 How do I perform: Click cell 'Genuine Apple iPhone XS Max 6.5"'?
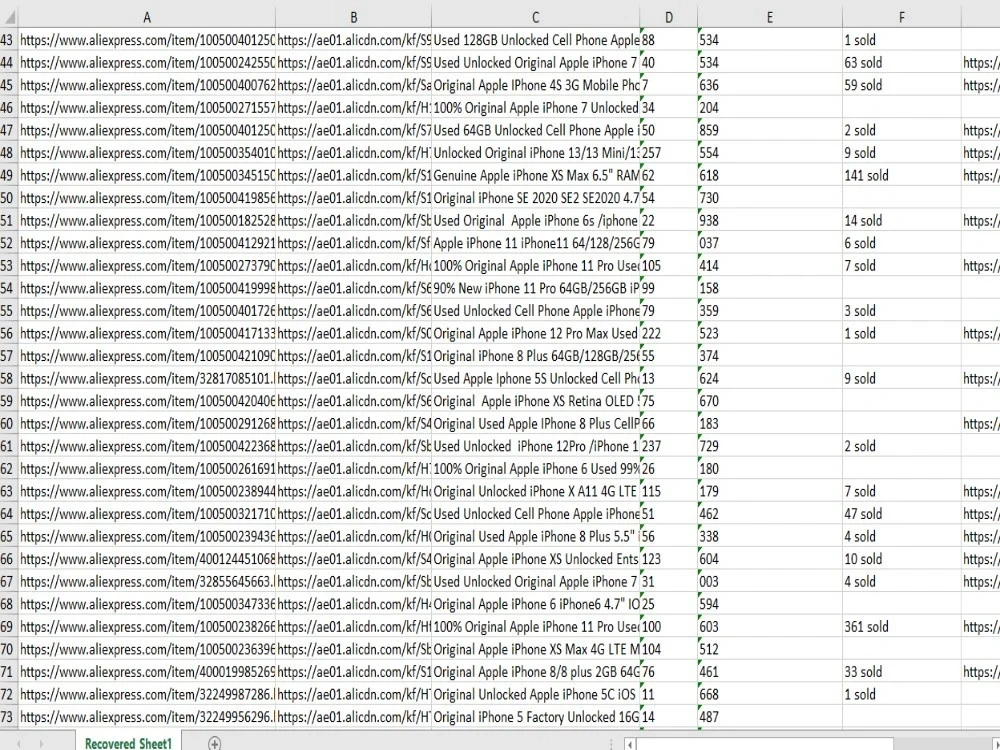coord(536,175)
